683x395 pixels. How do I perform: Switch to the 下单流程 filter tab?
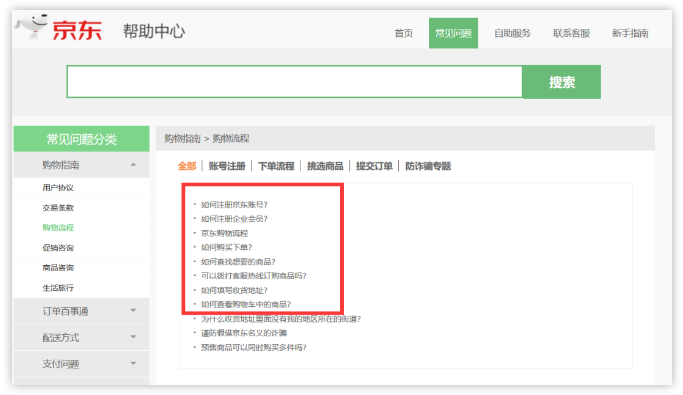point(276,166)
